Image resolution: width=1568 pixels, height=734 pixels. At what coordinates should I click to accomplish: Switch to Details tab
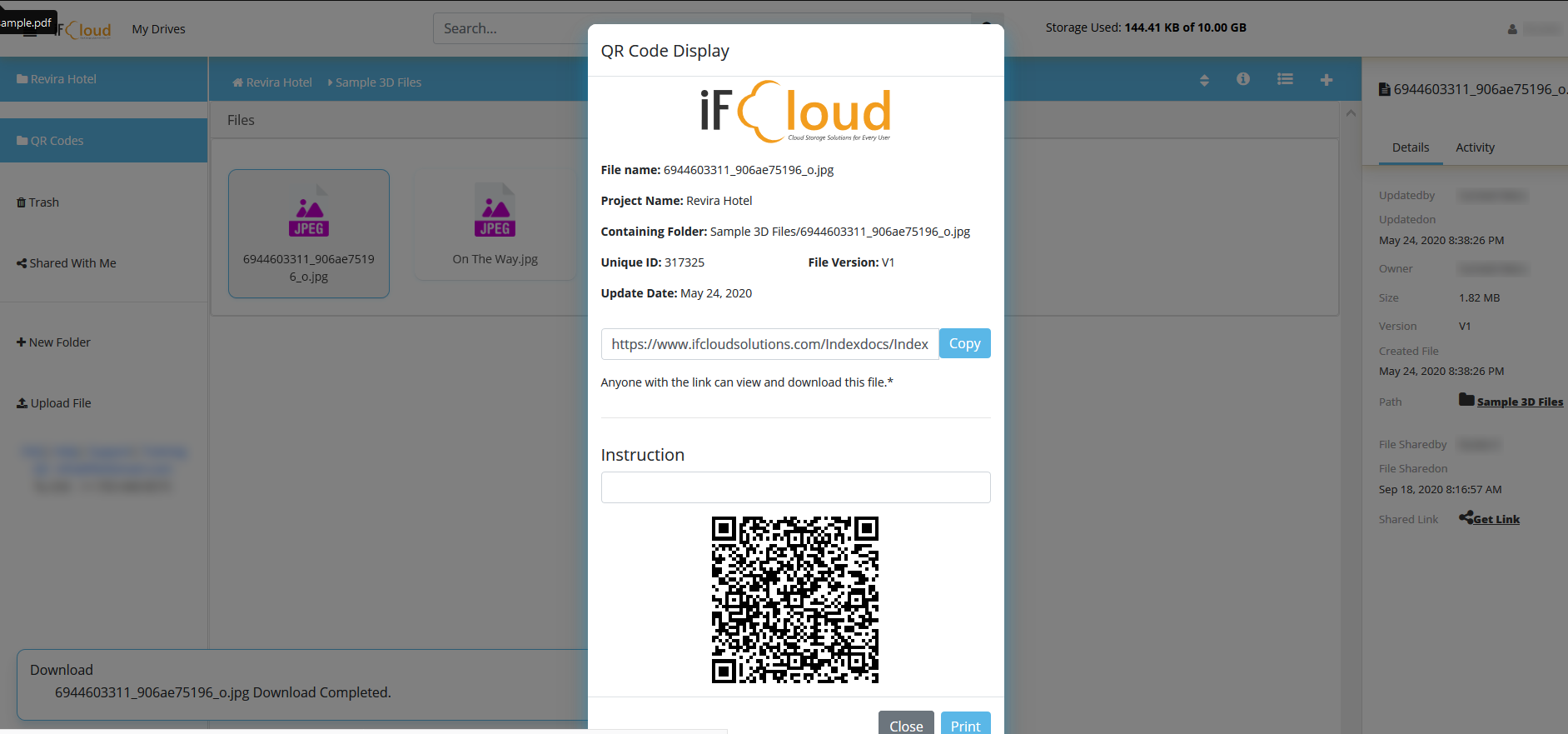pyautogui.click(x=1411, y=147)
